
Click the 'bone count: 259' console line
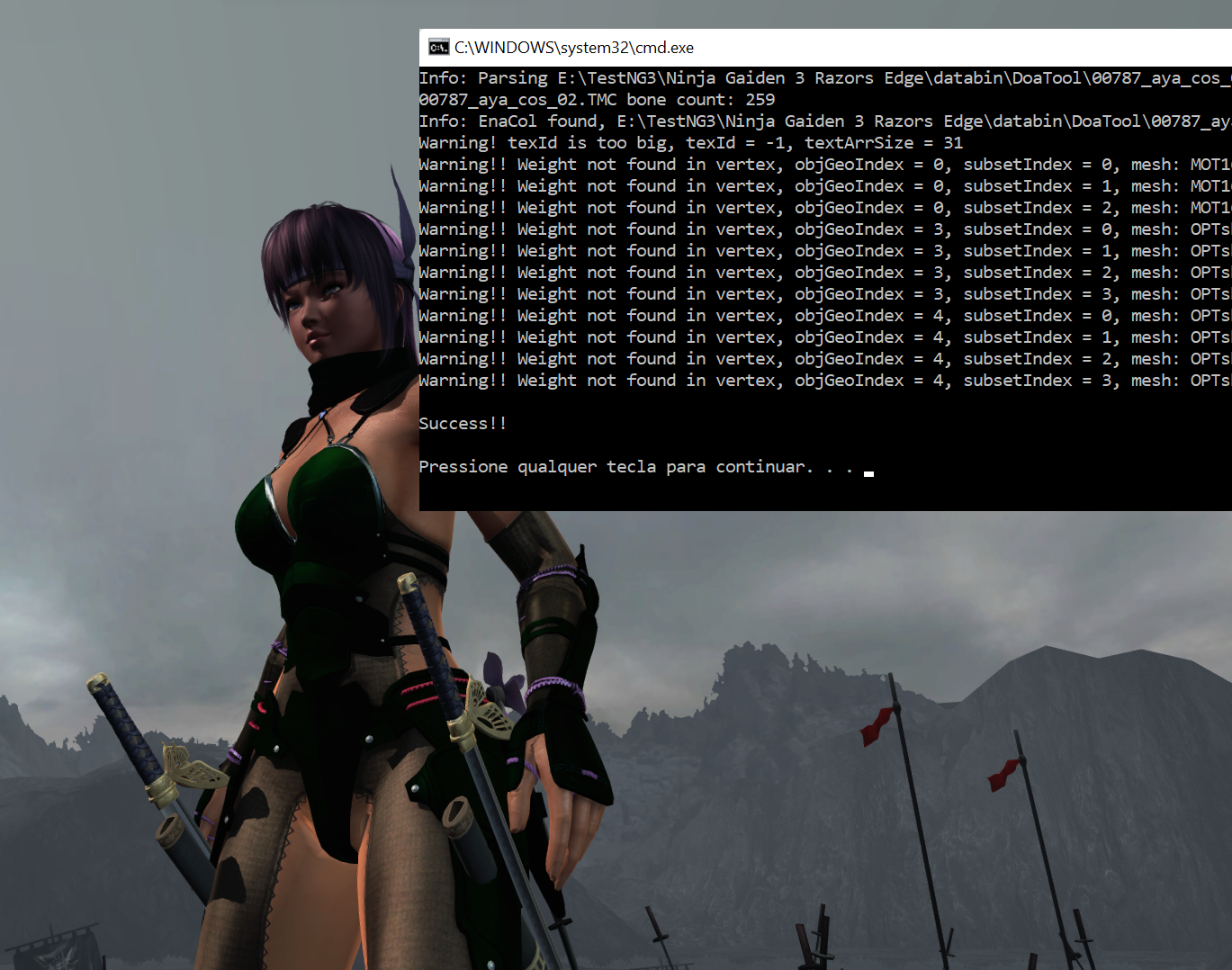(x=597, y=100)
